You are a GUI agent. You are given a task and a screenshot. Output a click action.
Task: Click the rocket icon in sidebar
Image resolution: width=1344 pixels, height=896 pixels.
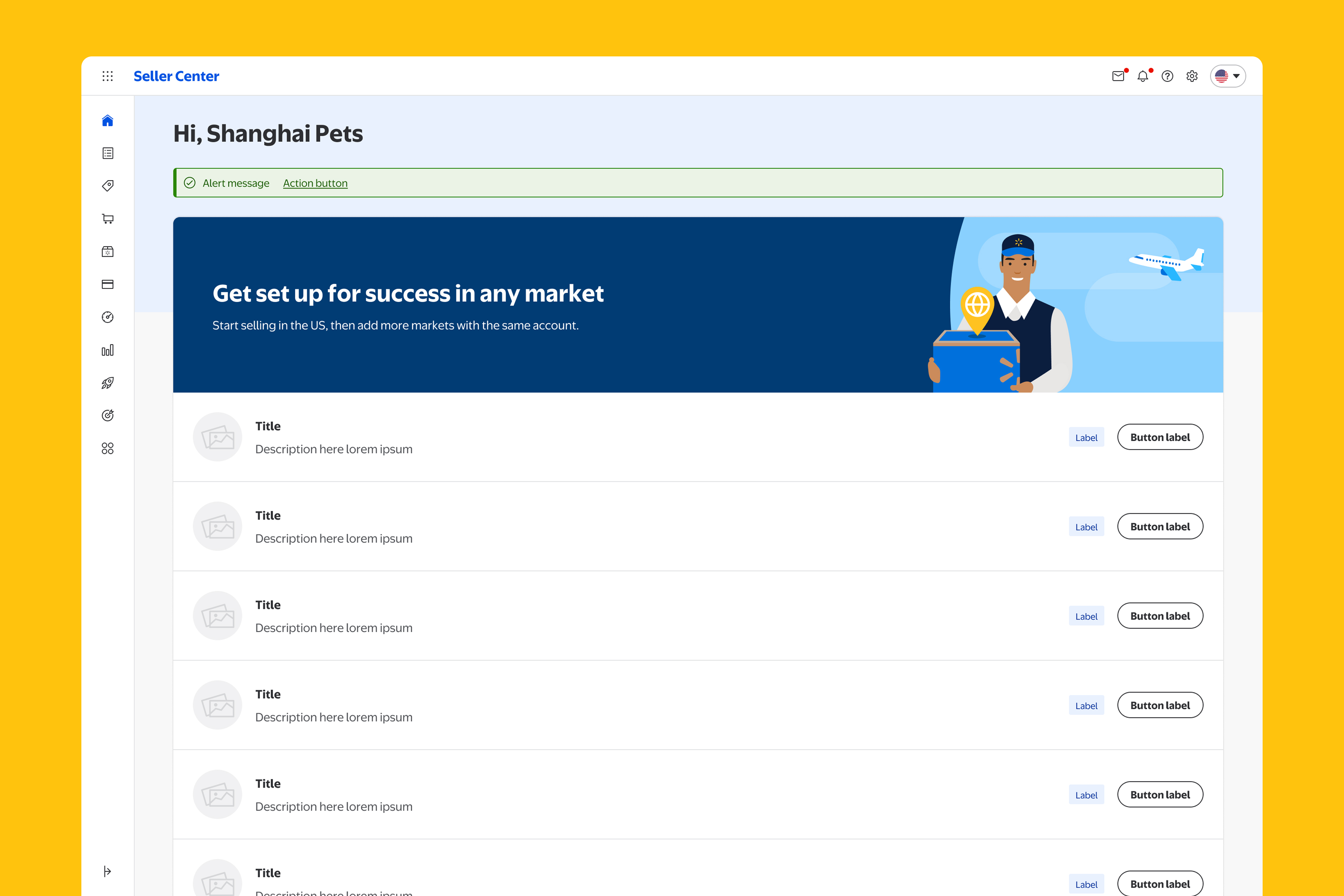(x=108, y=383)
